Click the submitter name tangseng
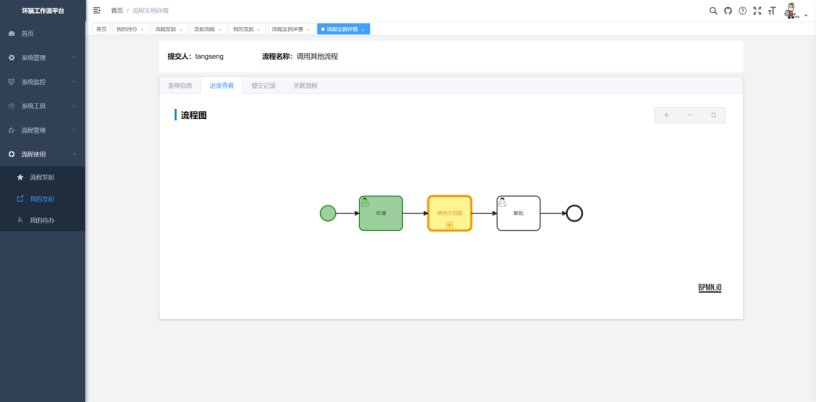The image size is (817, 402). tap(209, 56)
